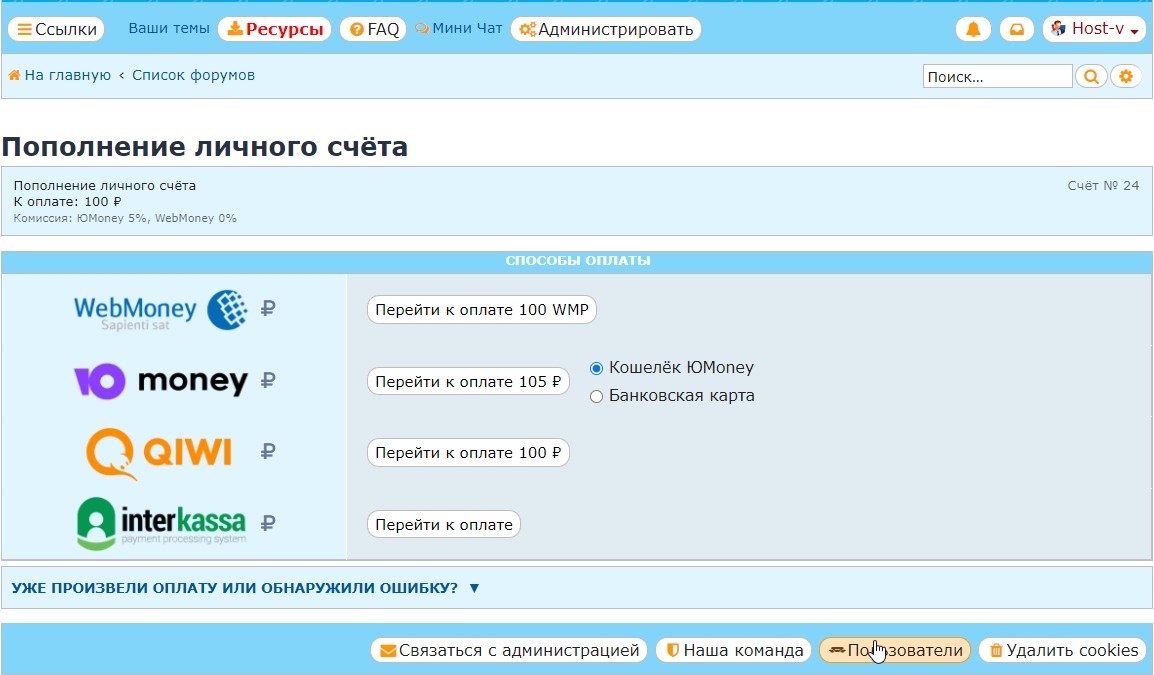
Task: Click the Interkassa logo
Action: [161, 523]
